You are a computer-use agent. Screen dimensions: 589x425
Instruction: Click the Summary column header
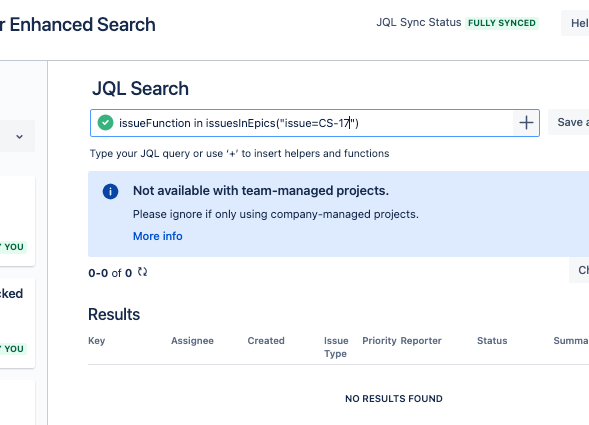coord(571,341)
